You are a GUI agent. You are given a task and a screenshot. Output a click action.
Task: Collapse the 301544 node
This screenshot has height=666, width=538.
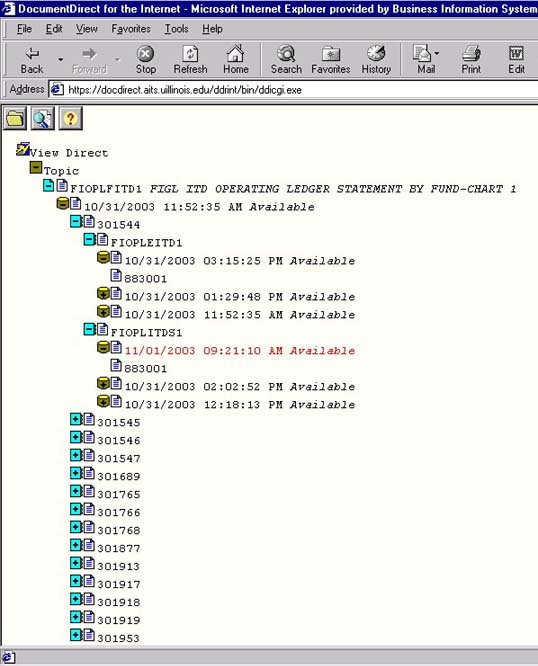(76, 221)
